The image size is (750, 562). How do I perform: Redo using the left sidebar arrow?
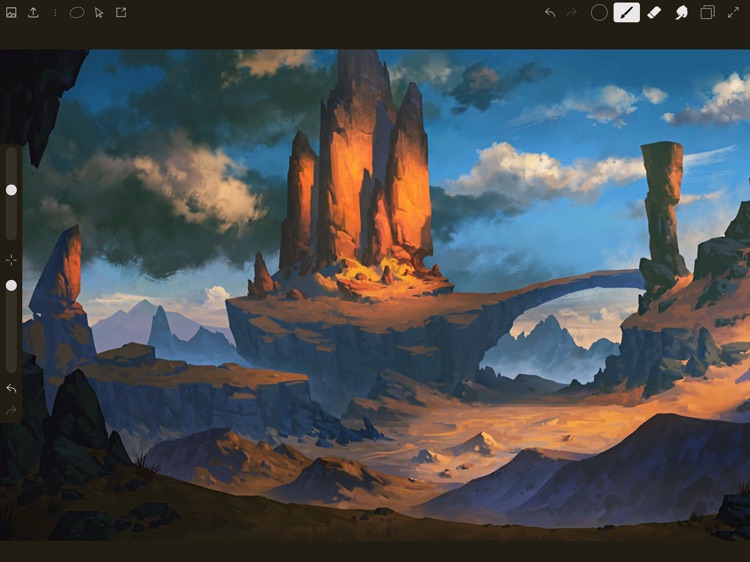(11, 410)
